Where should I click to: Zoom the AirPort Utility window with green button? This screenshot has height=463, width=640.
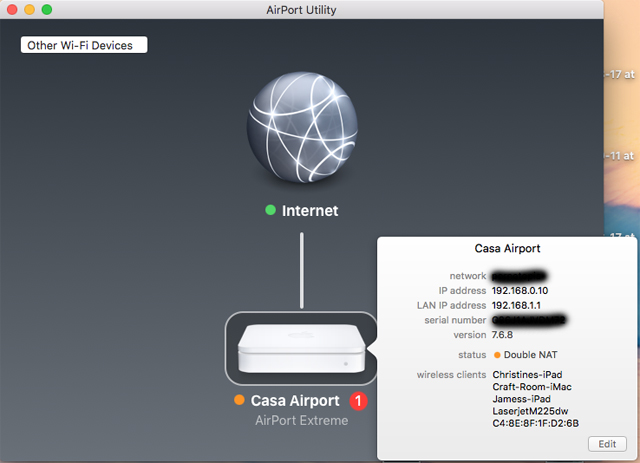(47, 9)
